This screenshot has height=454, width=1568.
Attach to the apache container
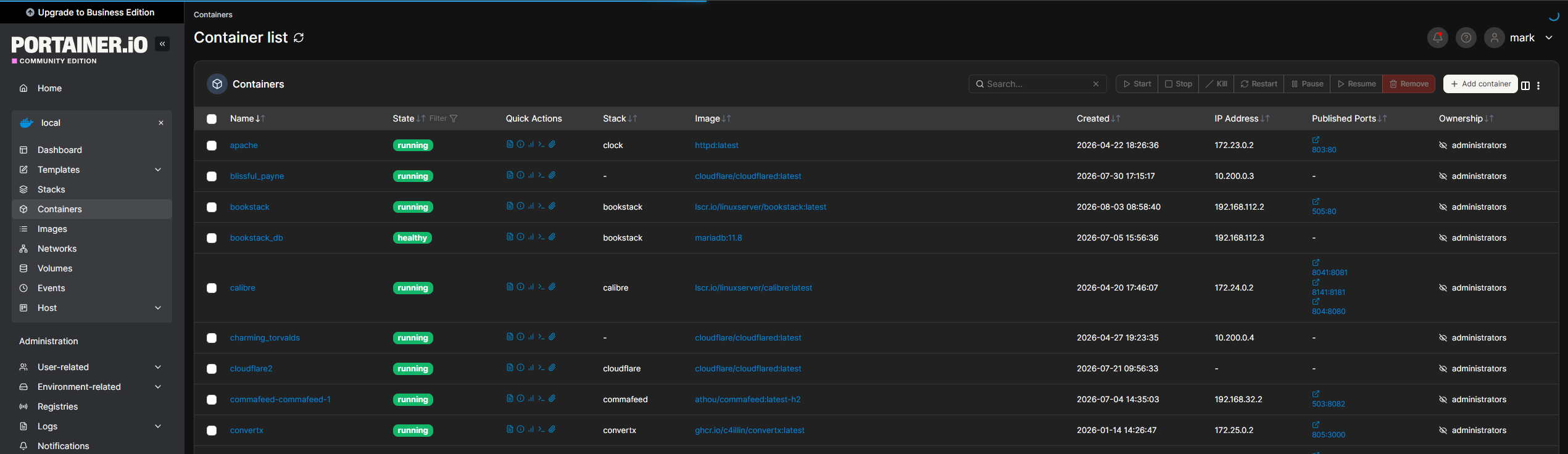pos(552,144)
